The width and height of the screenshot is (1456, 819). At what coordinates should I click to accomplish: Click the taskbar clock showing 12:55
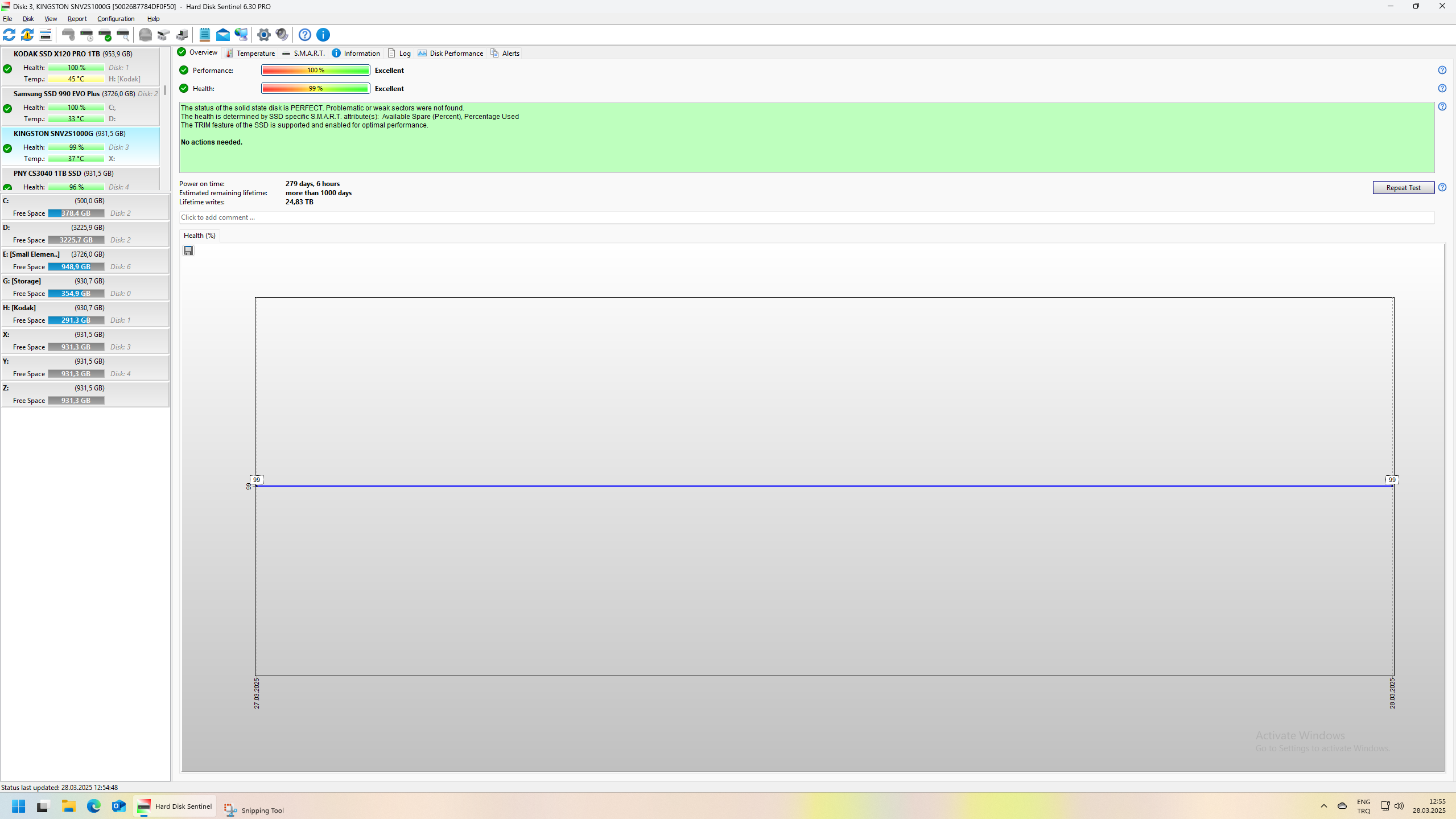1429,806
